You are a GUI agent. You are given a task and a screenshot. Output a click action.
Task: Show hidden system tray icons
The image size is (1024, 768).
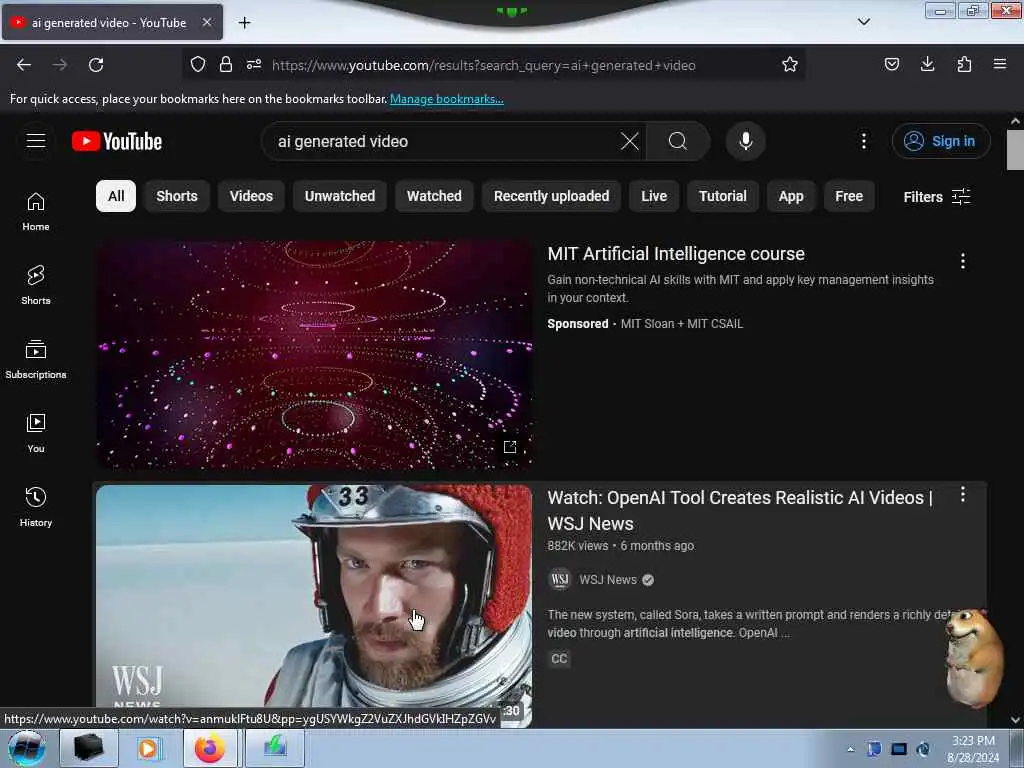tap(850, 749)
